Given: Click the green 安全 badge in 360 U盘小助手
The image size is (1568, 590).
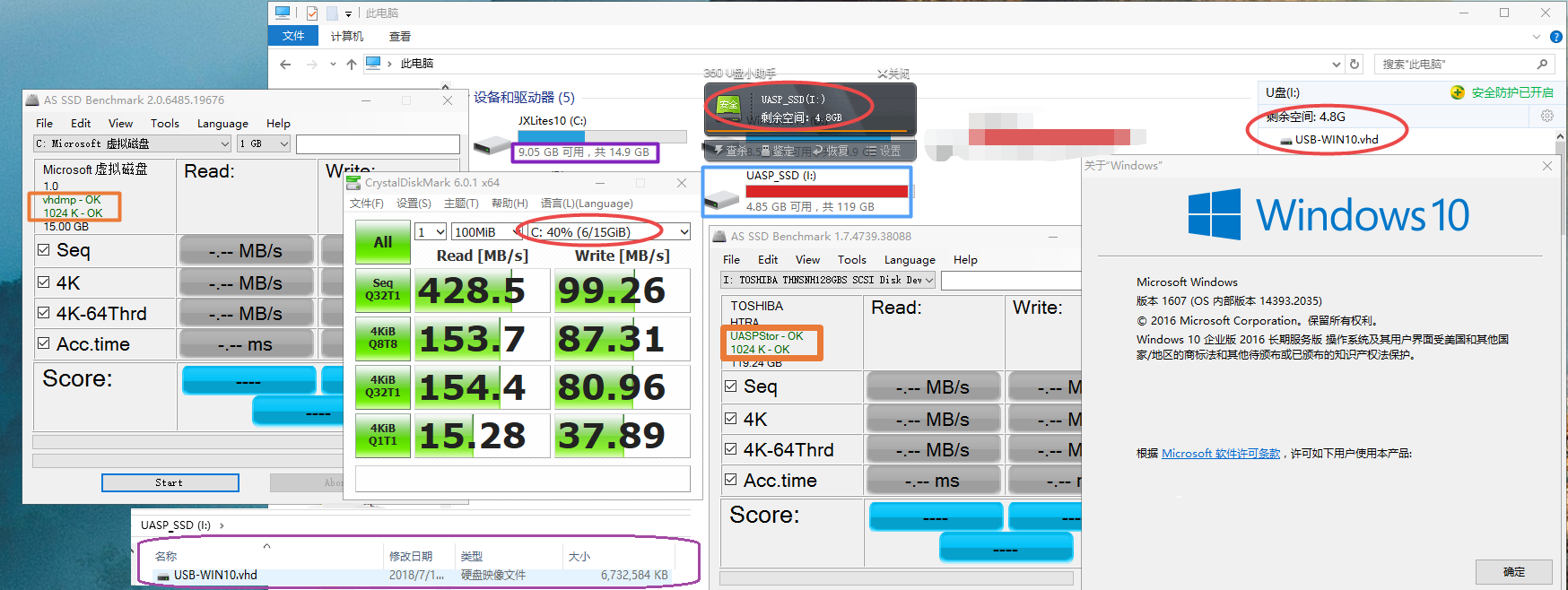Looking at the screenshot, I should pyautogui.click(x=728, y=106).
